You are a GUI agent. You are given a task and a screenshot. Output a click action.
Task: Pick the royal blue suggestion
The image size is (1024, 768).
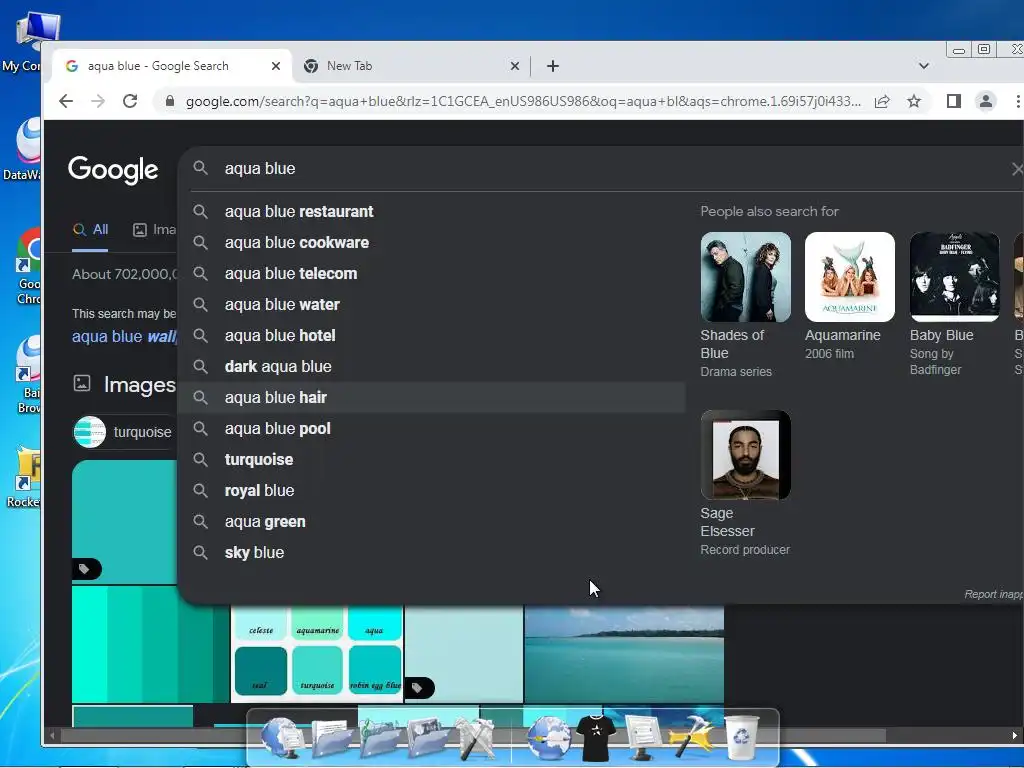pos(431,490)
